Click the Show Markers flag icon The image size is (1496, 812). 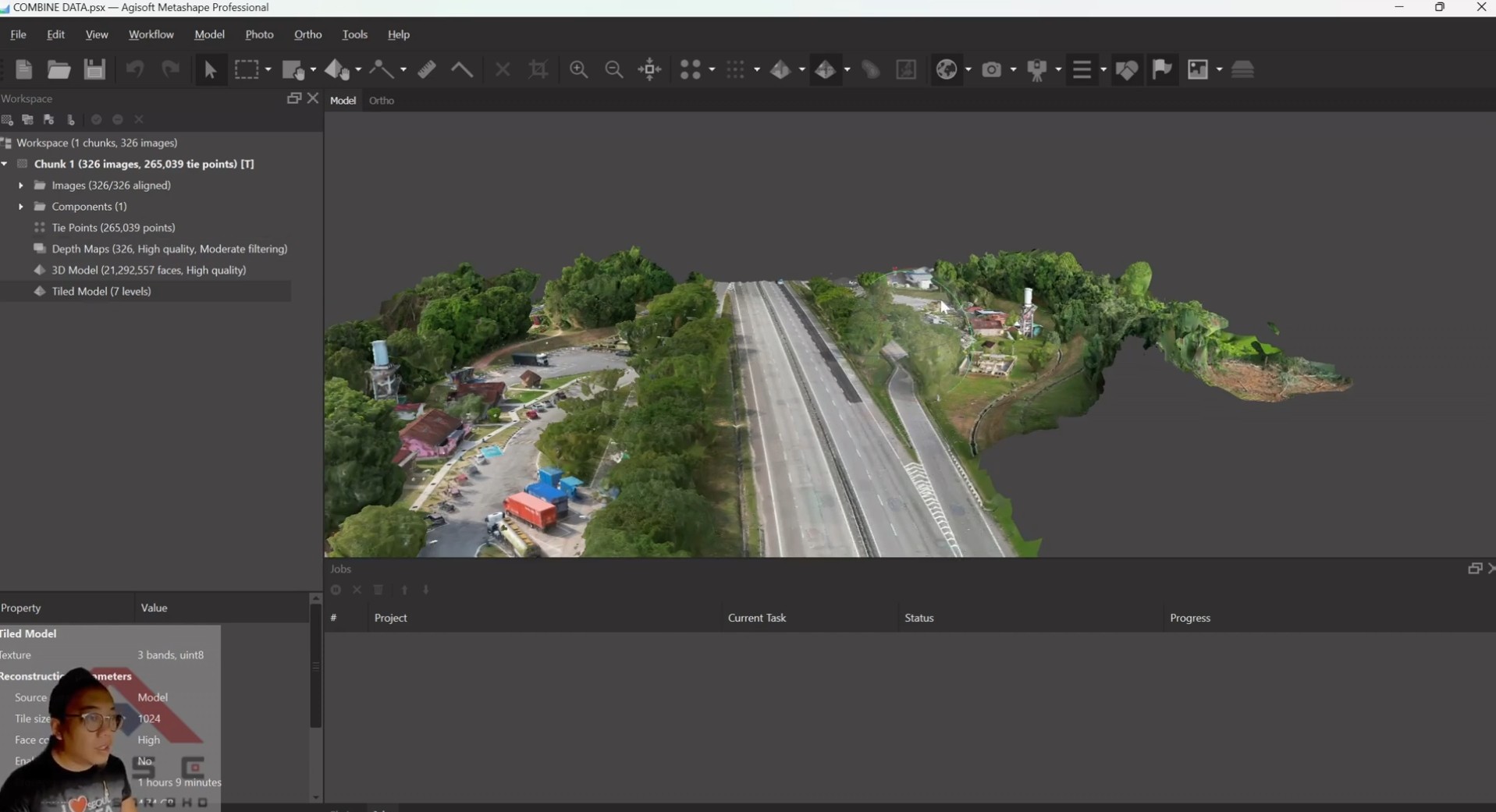coord(1164,69)
